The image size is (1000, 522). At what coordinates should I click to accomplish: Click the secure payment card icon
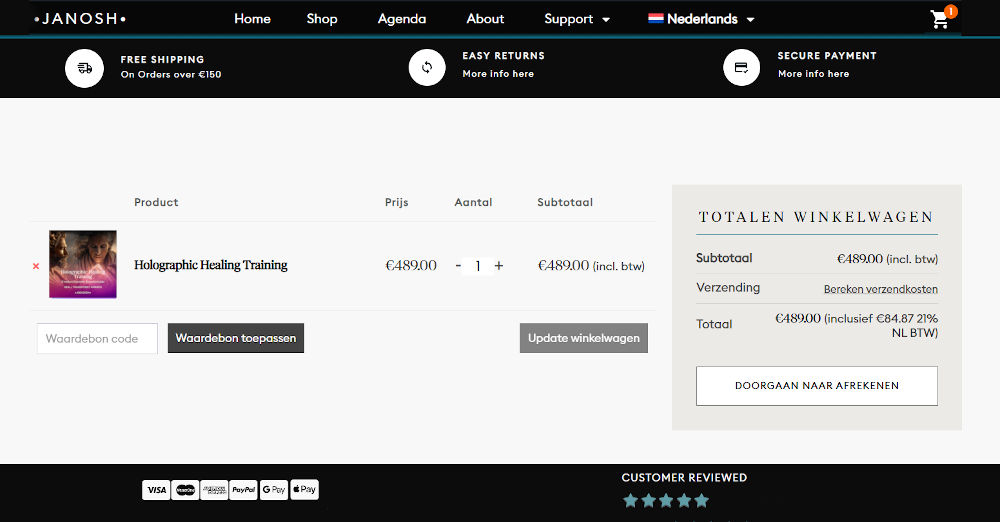(x=741, y=67)
